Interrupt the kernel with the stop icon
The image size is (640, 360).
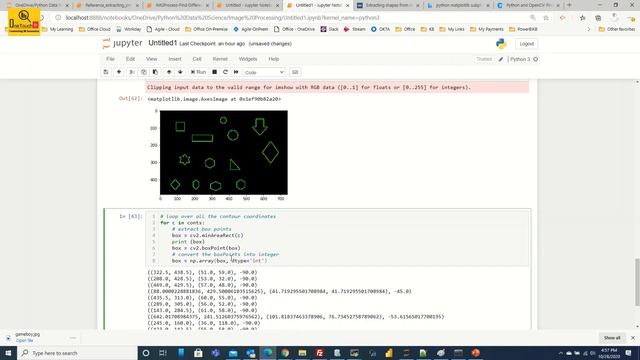click(214, 72)
